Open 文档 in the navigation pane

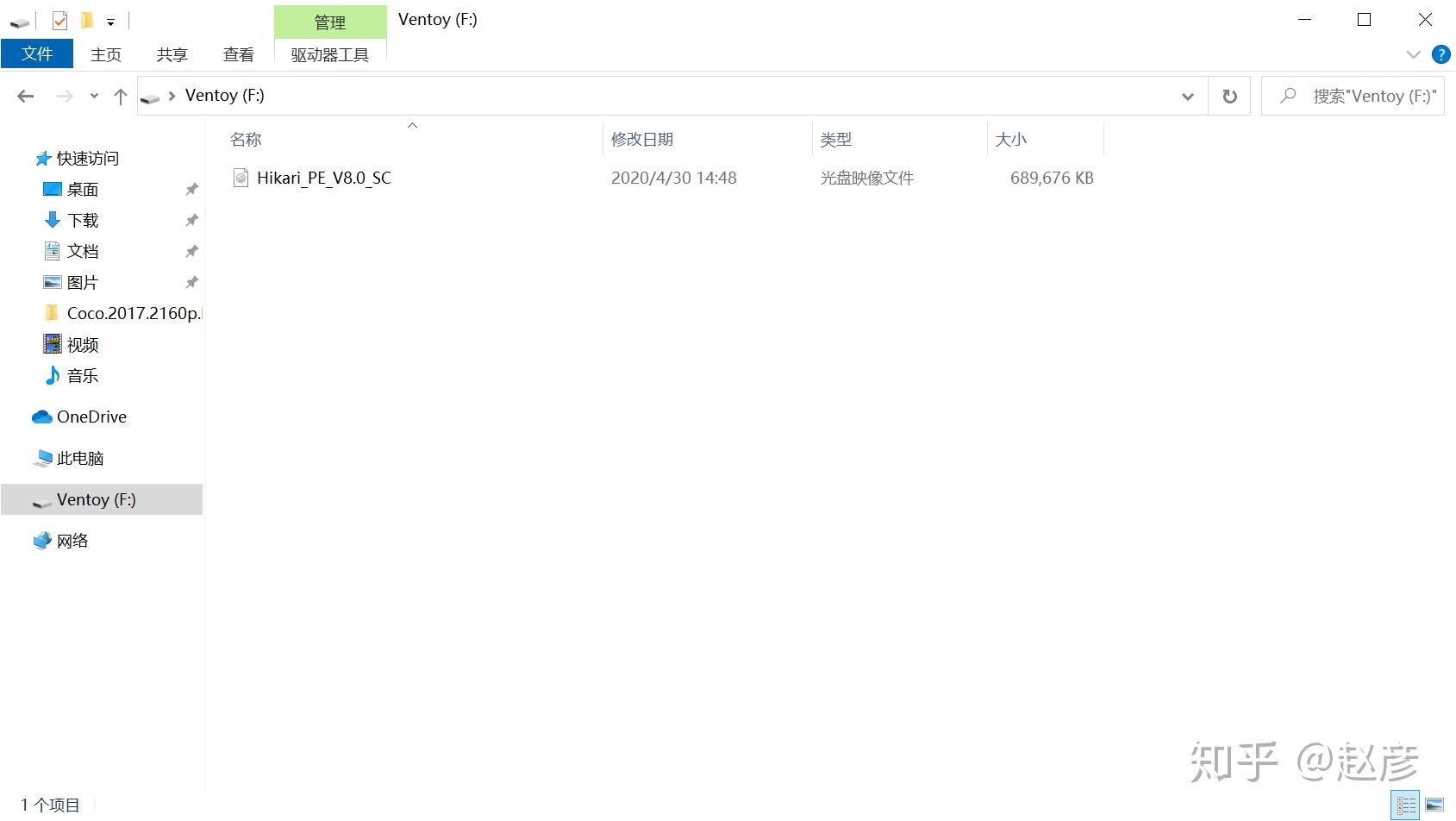point(83,251)
